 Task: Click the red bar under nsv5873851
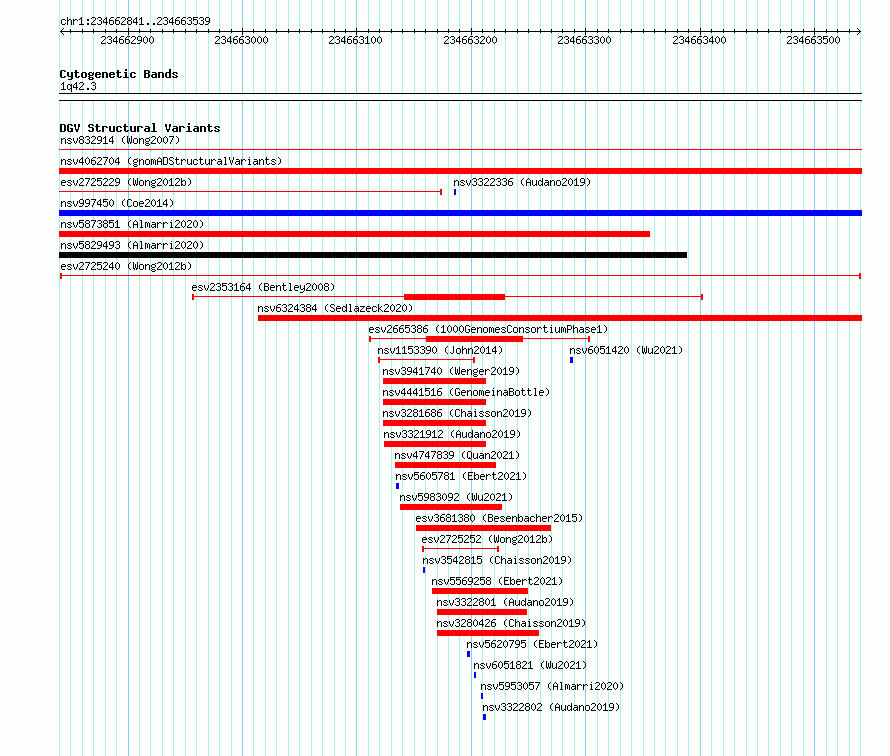(x=355, y=234)
